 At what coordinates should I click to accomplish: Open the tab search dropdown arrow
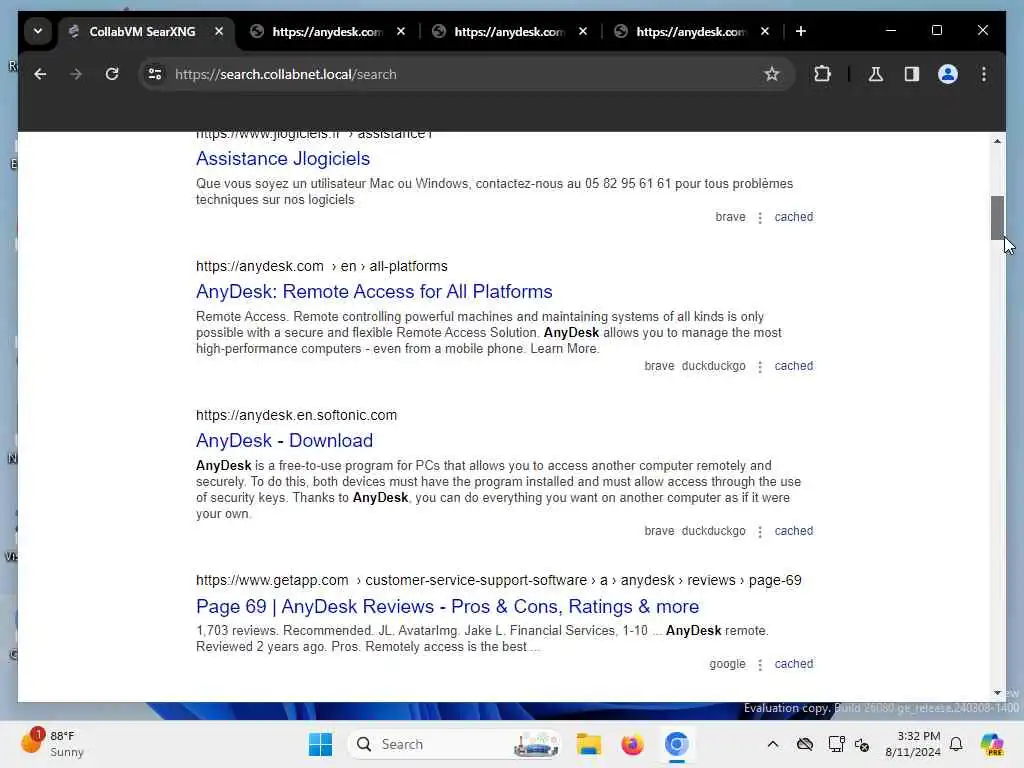pyautogui.click(x=38, y=31)
